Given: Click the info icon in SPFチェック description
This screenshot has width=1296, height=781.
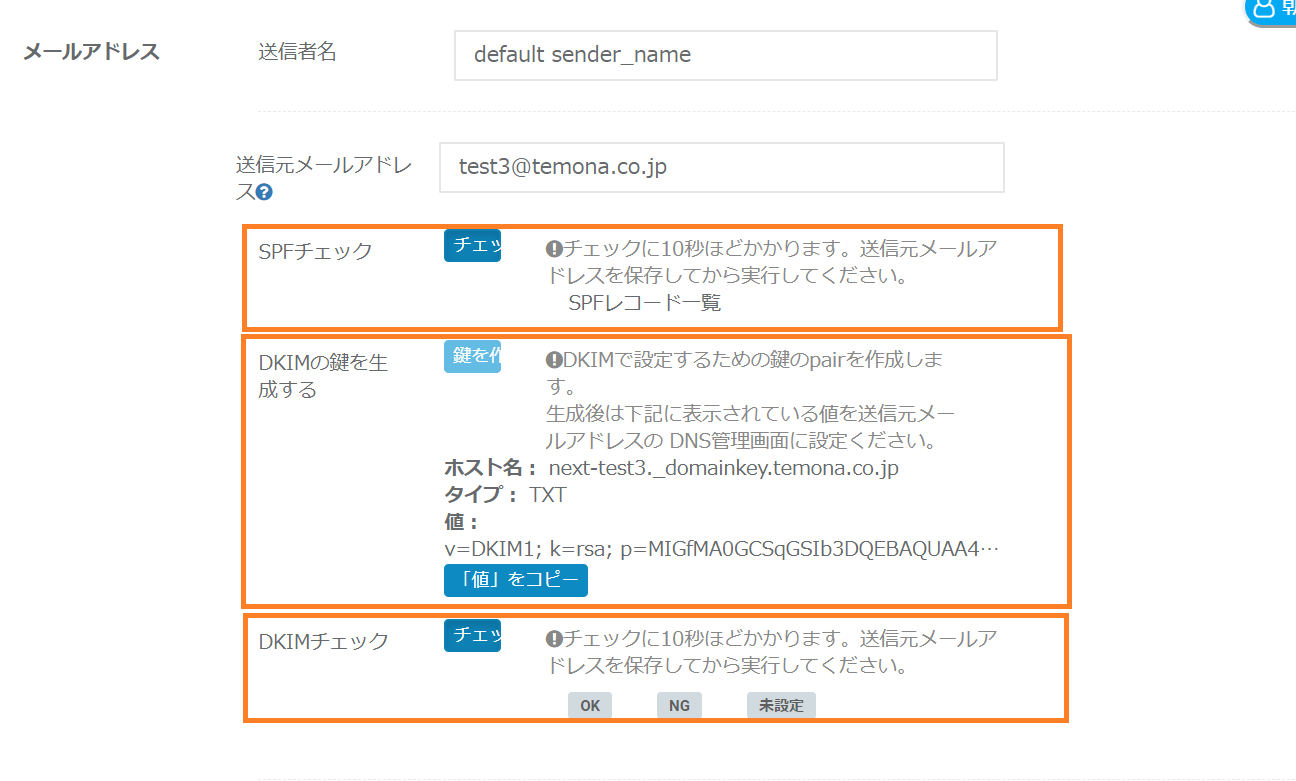Looking at the screenshot, I should click(553, 249).
